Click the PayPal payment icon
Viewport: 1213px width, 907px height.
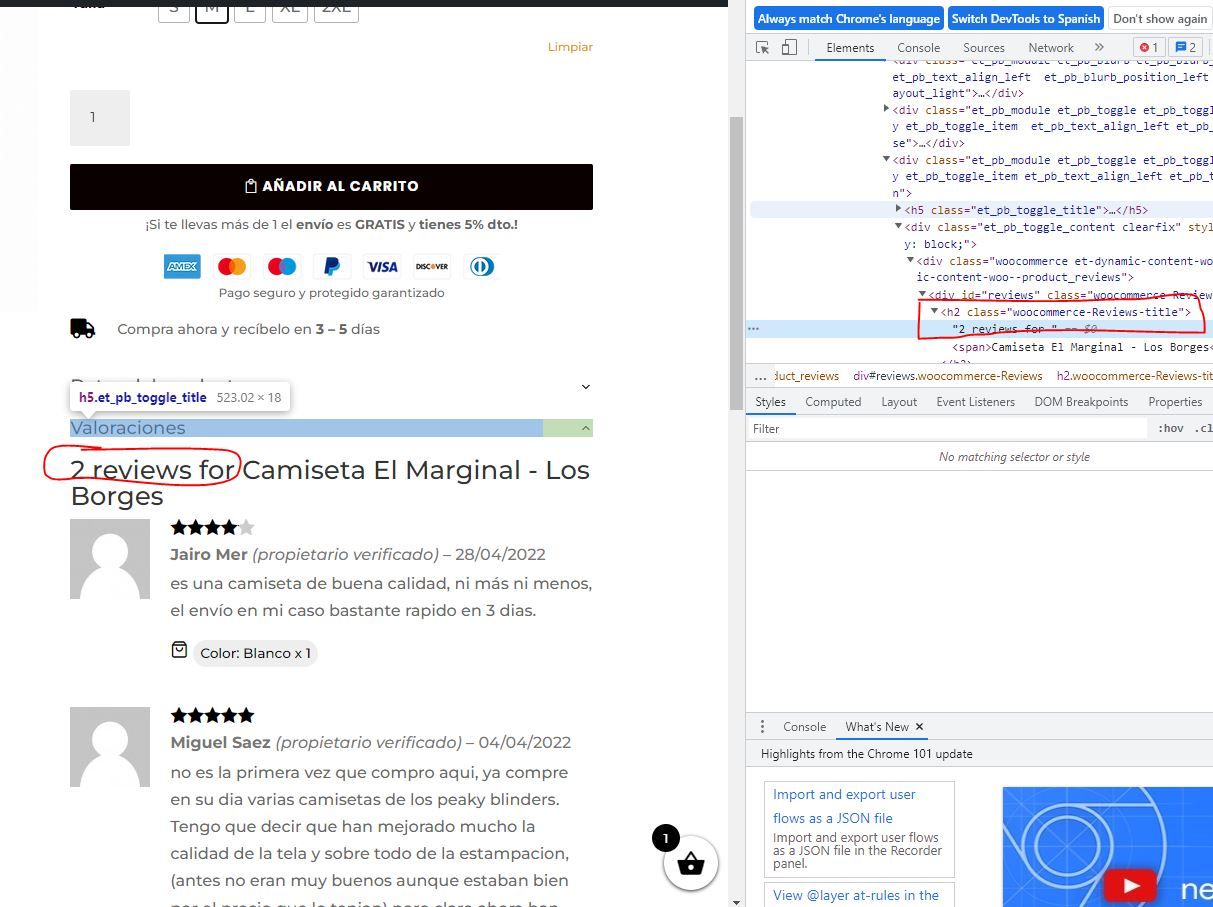point(332,266)
